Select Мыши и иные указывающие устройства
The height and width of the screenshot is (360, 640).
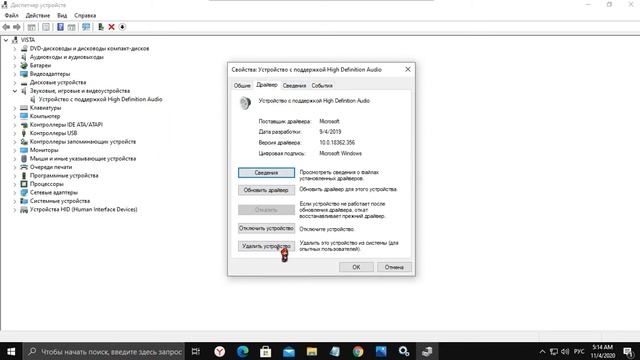[83, 158]
